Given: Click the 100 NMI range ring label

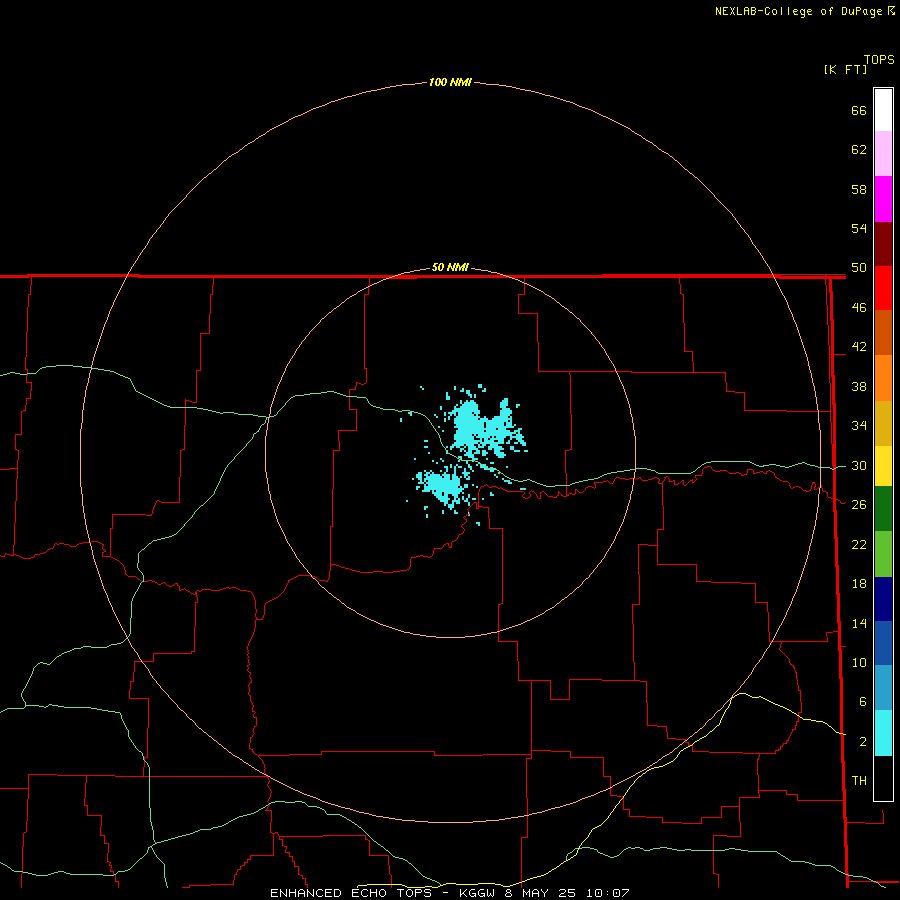Looking at the screenshot, I should click(450, 82).
